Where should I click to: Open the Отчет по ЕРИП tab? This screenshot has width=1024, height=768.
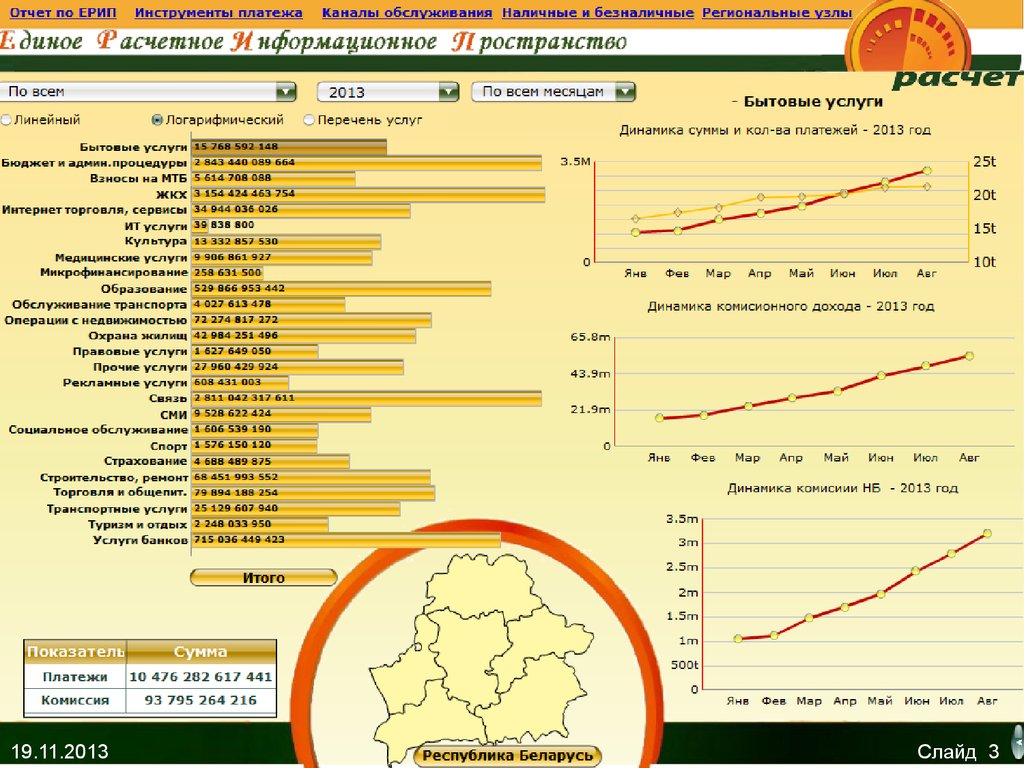tap(63, 13)
